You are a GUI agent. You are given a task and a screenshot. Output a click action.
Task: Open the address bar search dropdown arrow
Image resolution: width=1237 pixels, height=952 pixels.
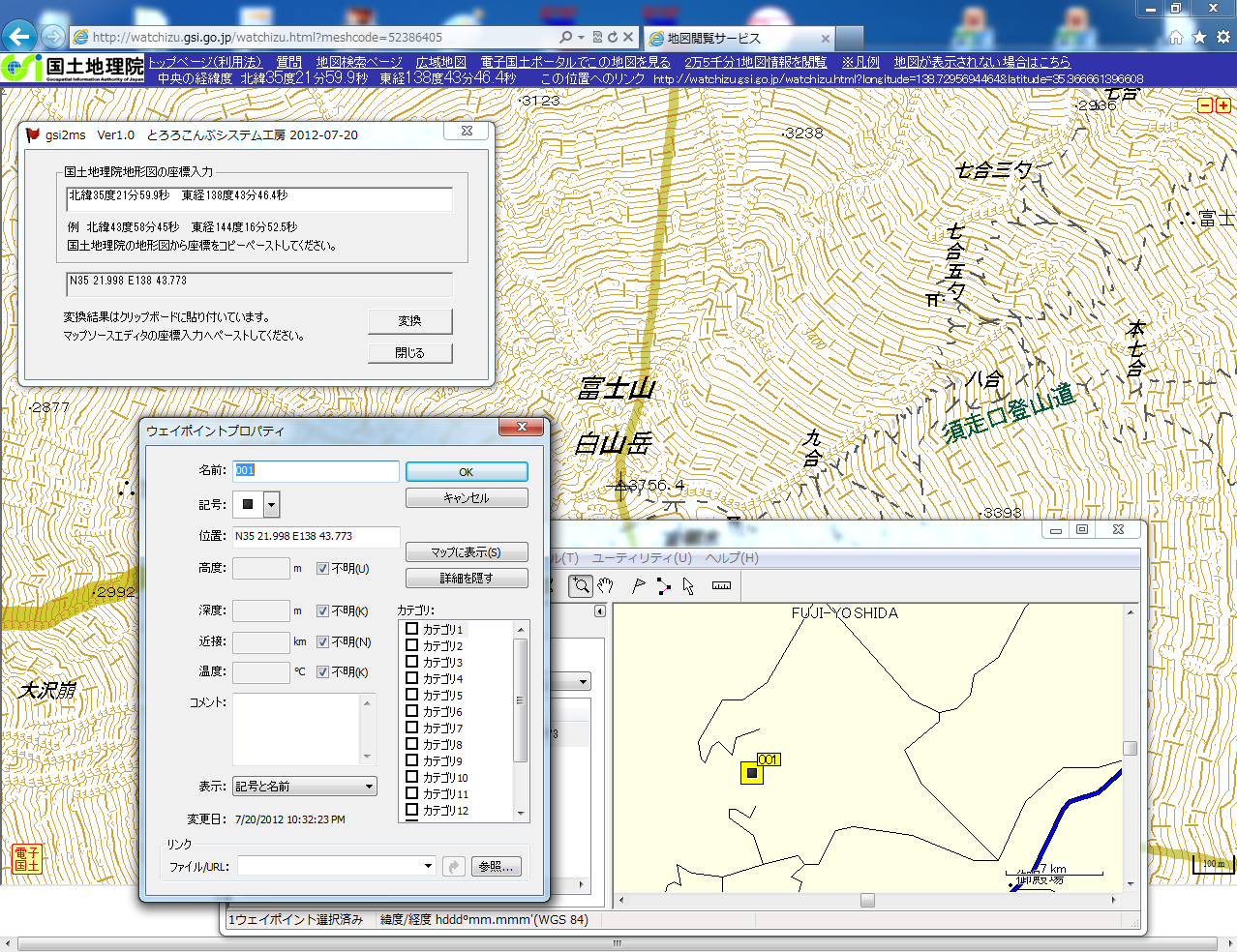(x=581, y=37)
